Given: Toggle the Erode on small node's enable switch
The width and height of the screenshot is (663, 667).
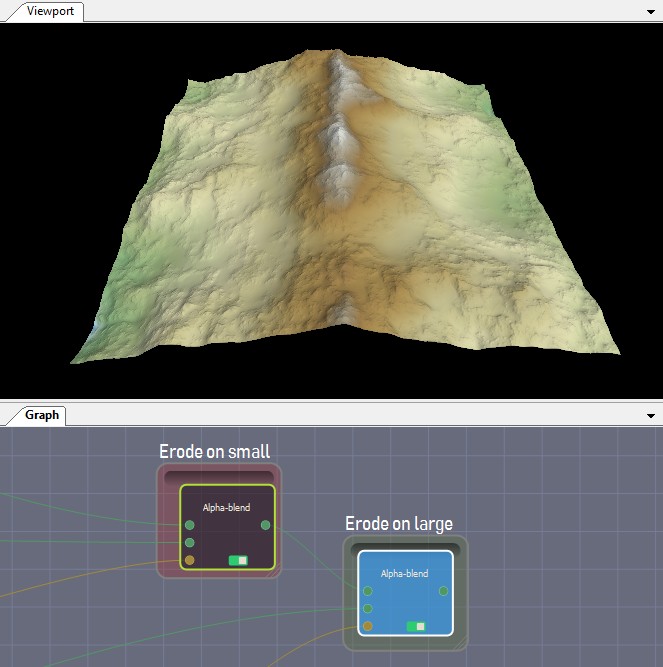Looking at the screenshot, I should click(238, 560).
